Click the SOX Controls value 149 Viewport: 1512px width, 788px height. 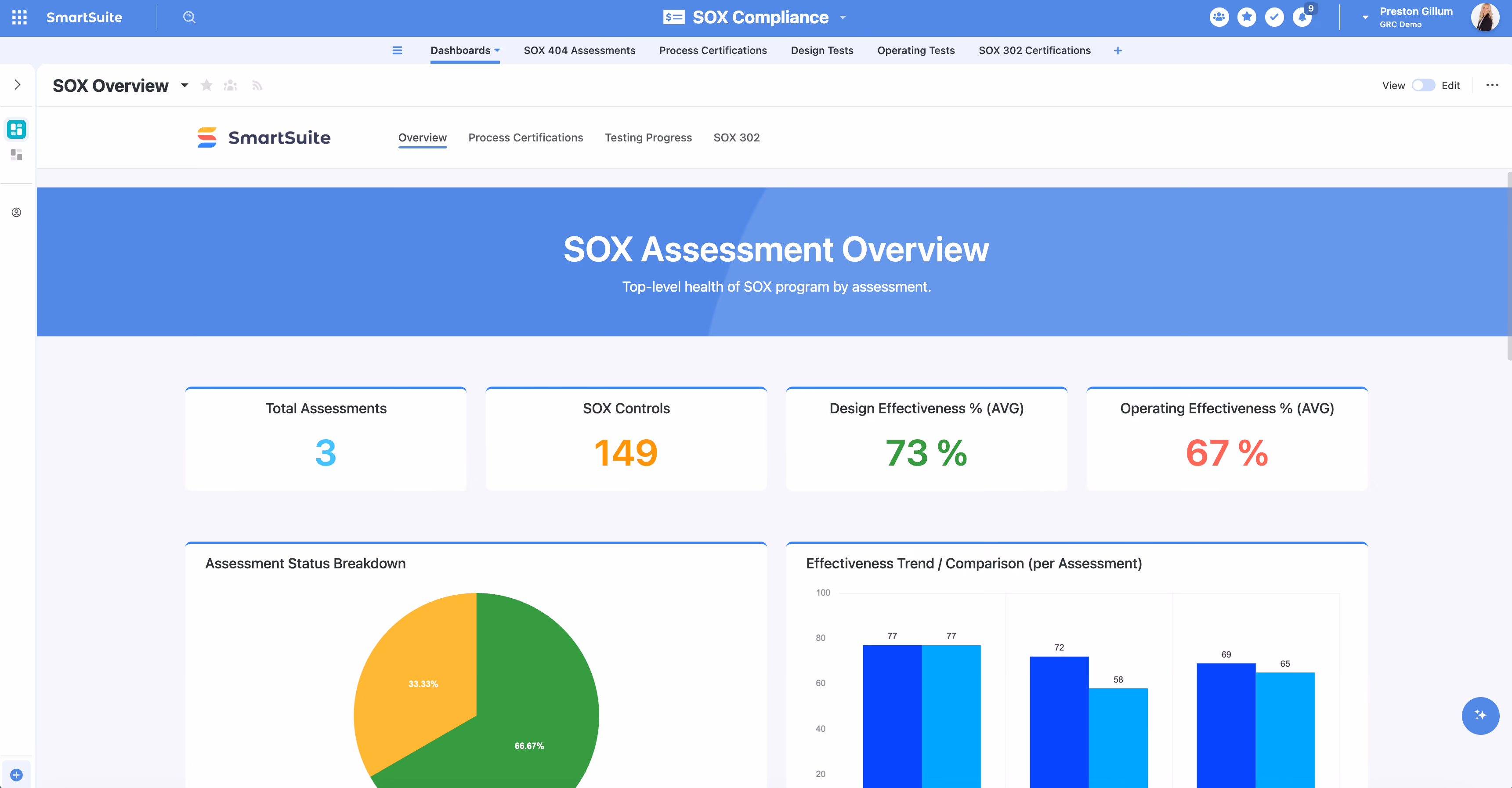point(626,452)
